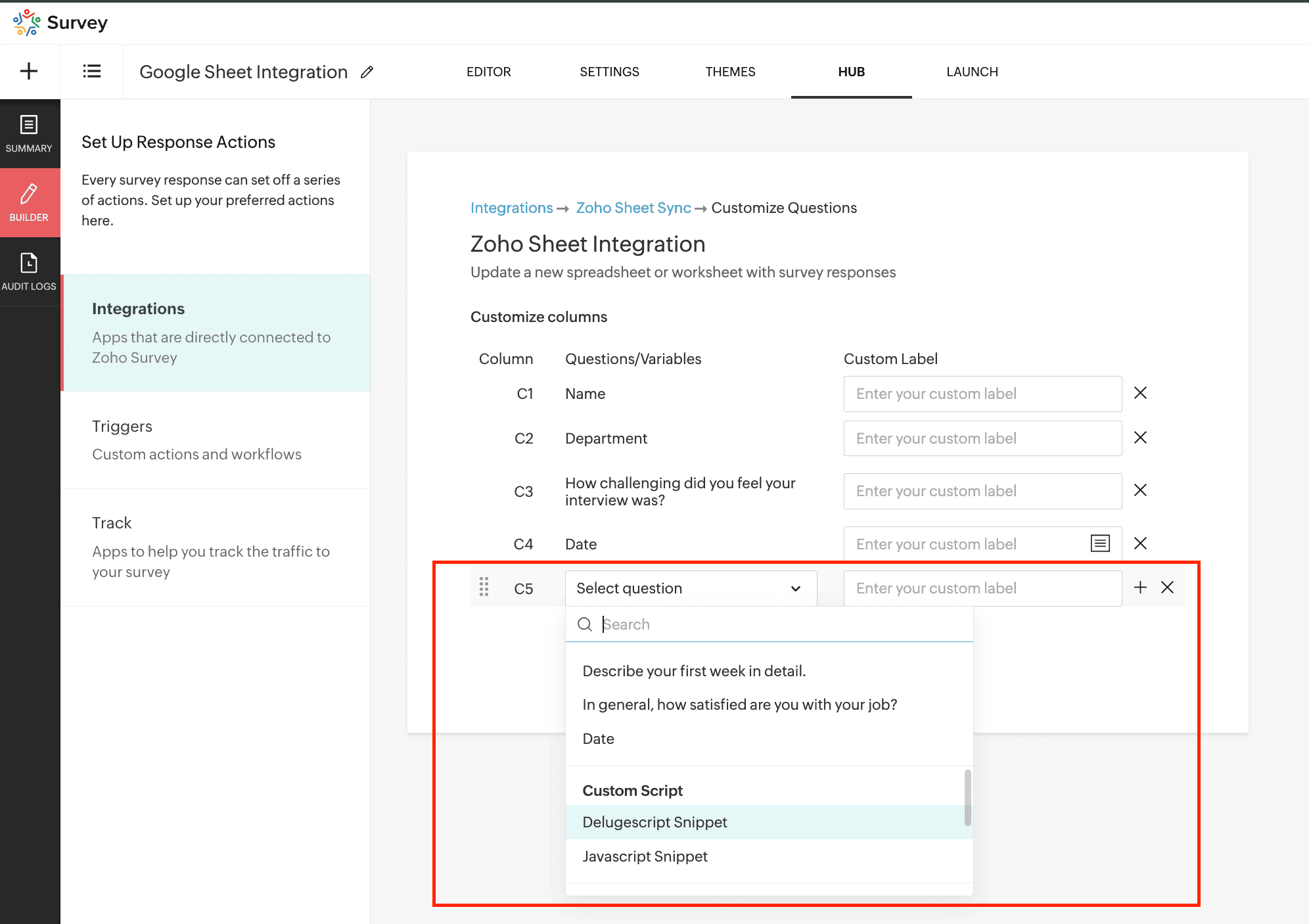Open the Zoho Sheet Sync breadcrumb link

tap(633, 208)
